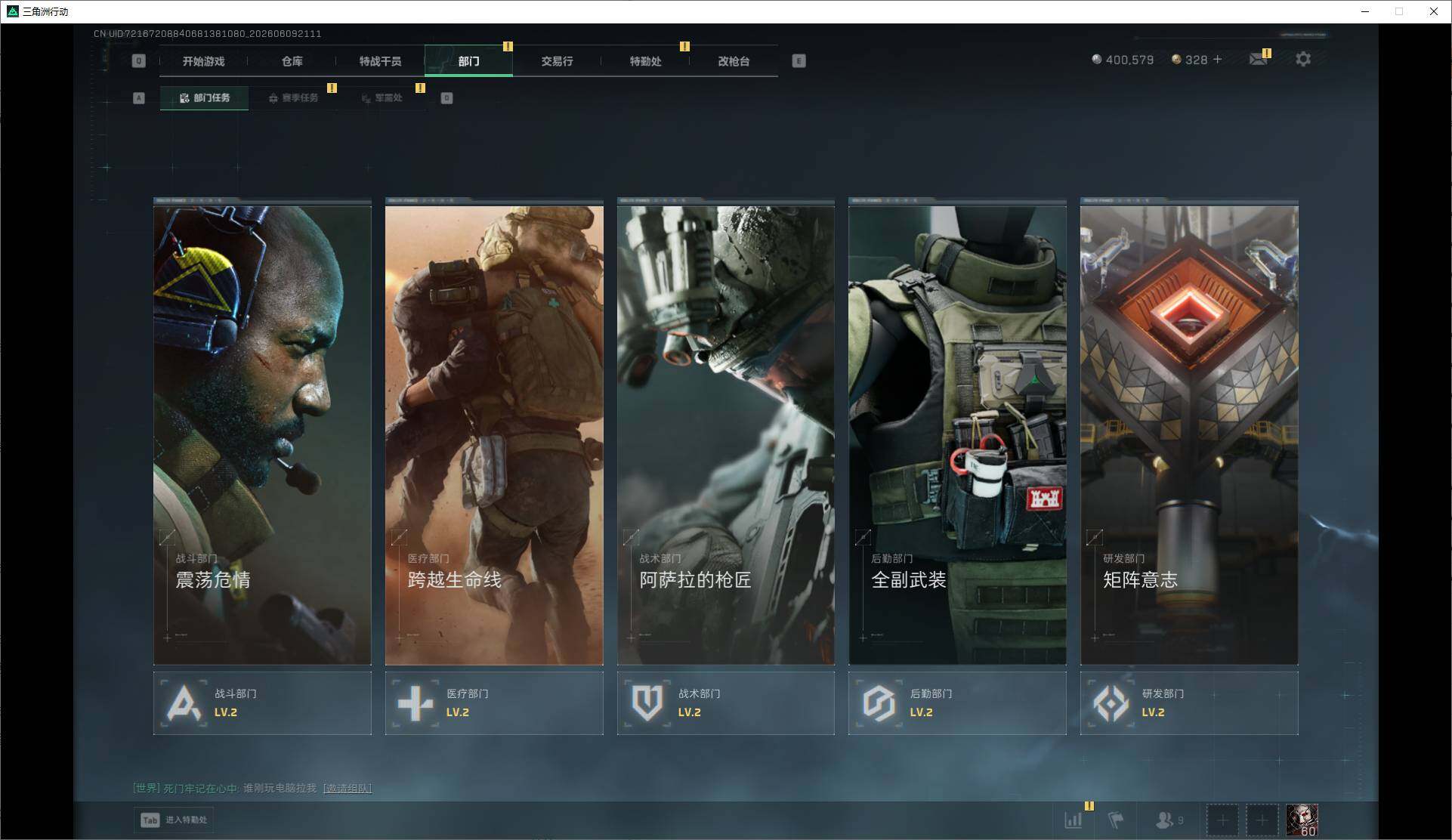Select the 战术部门 LV.2 shield emblem
Viewport: 1452px width, 840px height.
pos(647,703)
